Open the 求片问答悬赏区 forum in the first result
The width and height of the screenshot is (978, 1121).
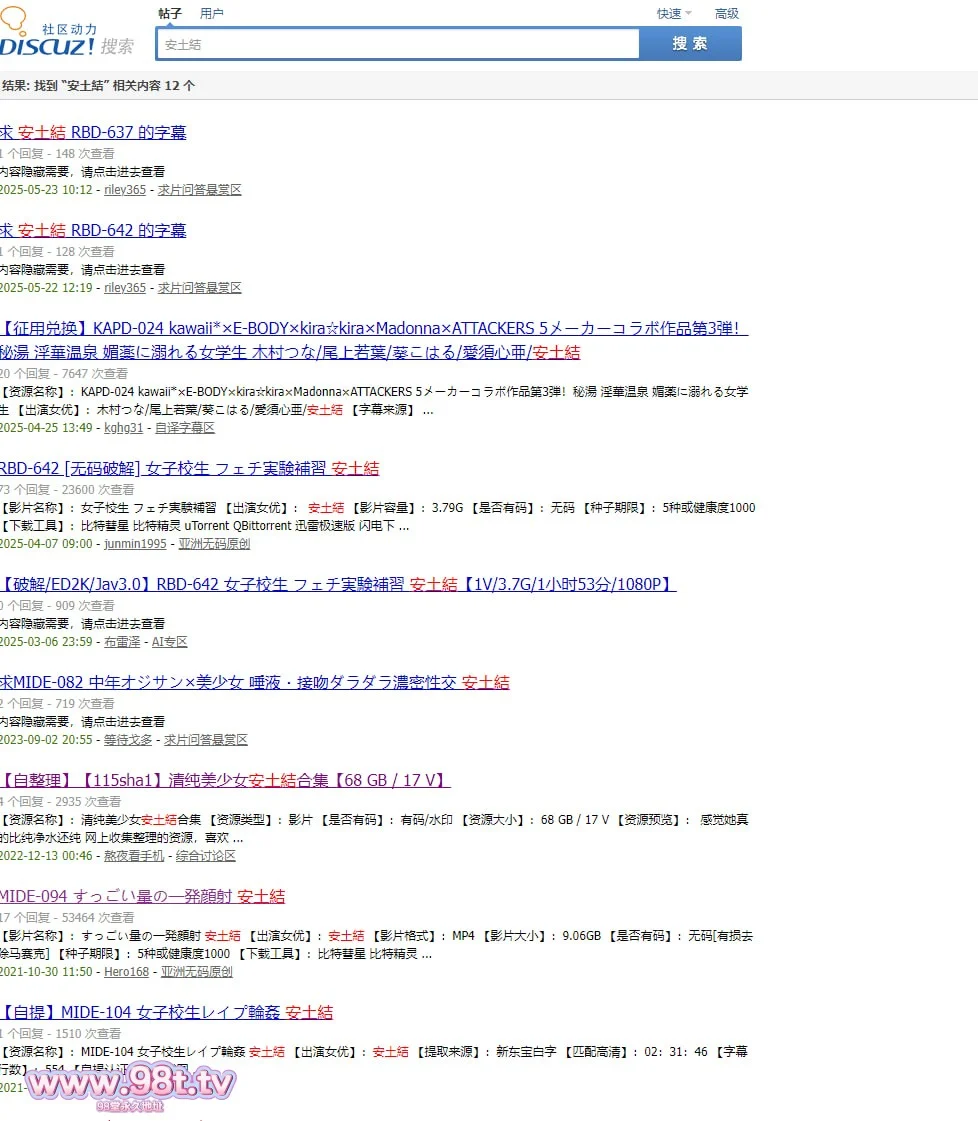pyautogui.click(x=199, y=190)
